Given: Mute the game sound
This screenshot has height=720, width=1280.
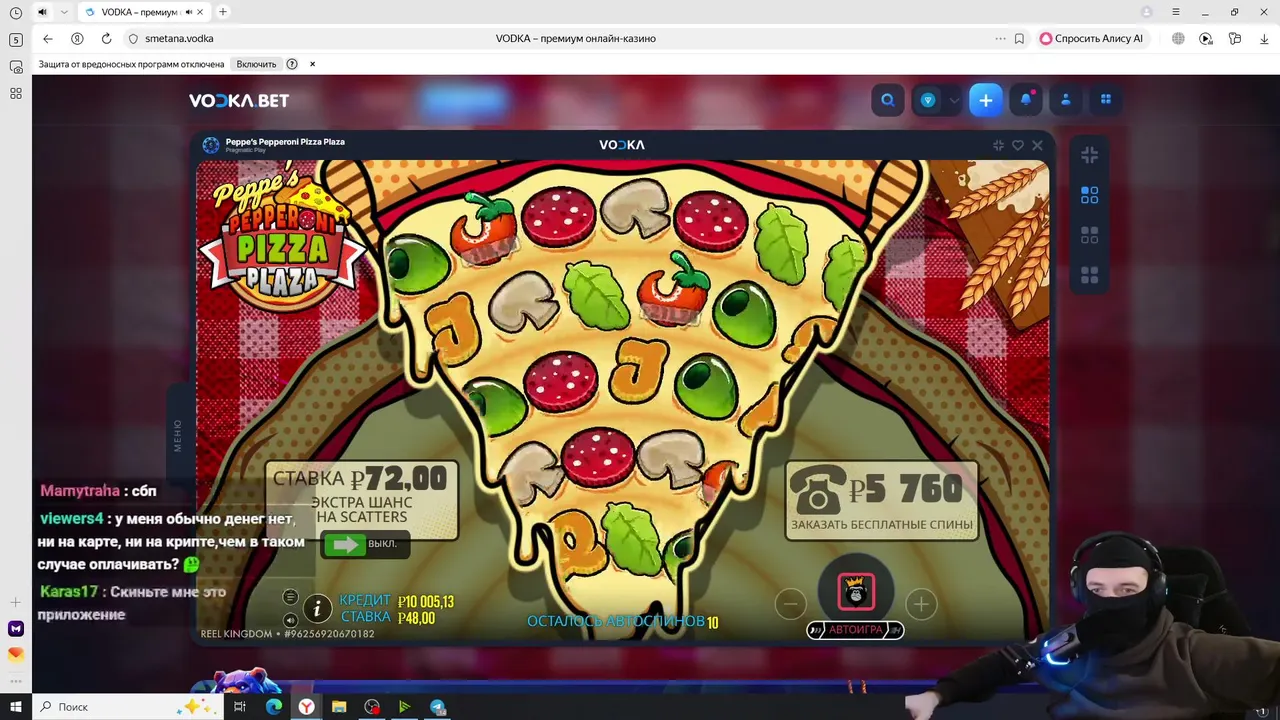Looking at the screenshot, I should coord(290,620).
